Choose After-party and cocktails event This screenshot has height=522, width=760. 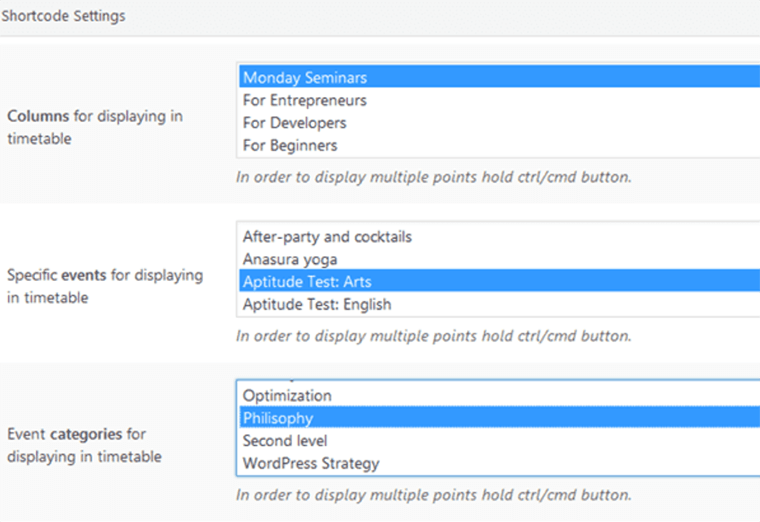327,237
